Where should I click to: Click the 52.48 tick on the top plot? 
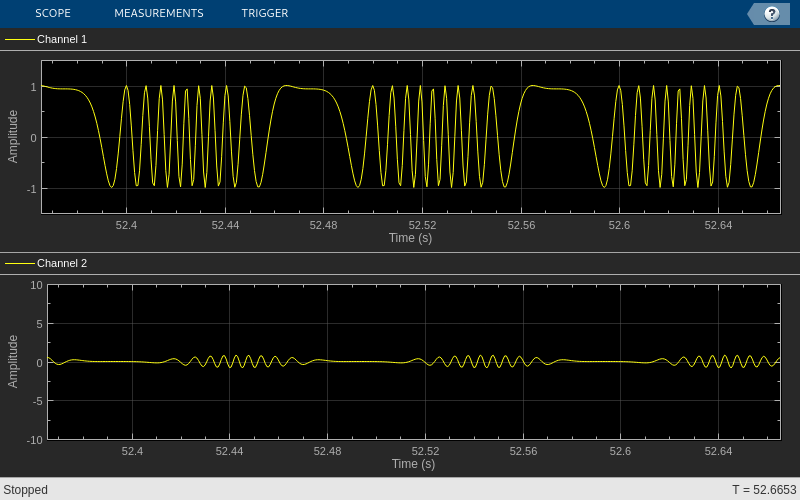323,225
